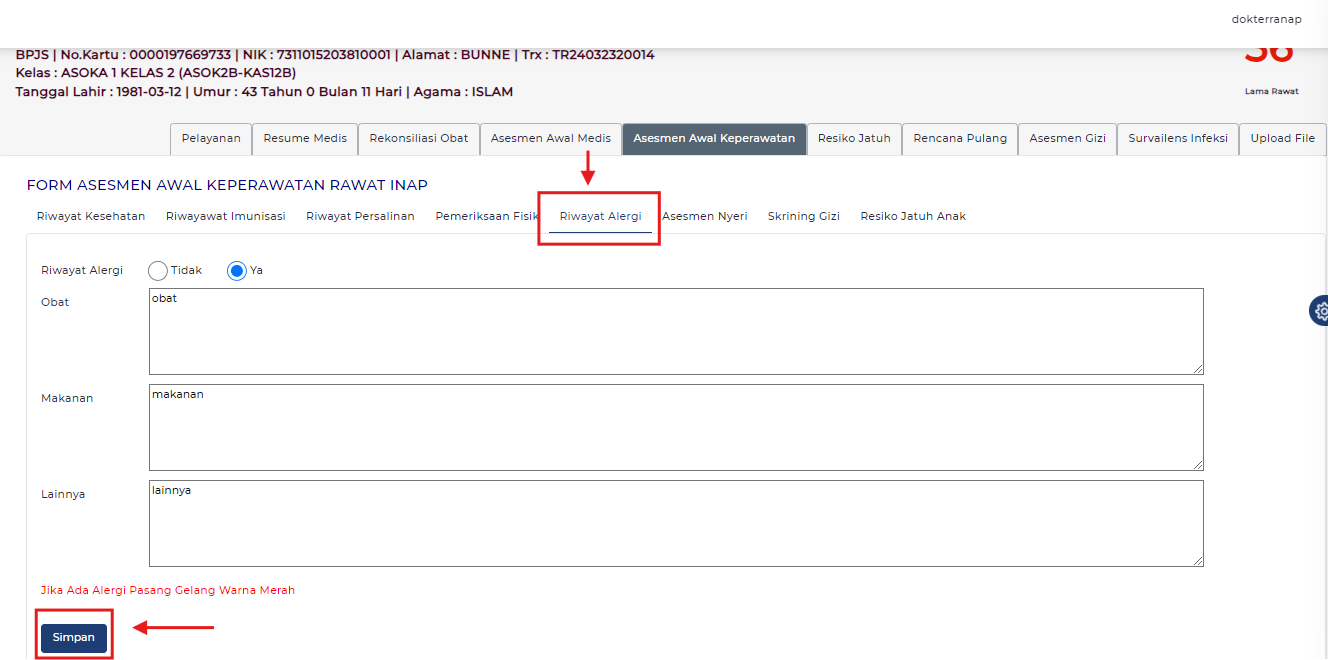Screen dimensions: 1328x660
Task: Click inside the Makanan text area
Action: tap(676, 428)
